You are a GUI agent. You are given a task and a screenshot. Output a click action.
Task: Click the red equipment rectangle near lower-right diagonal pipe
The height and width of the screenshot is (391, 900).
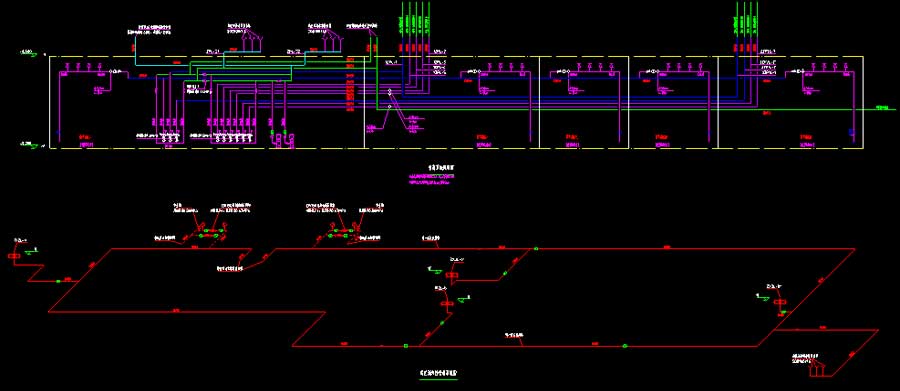click(x=781, y=302)
